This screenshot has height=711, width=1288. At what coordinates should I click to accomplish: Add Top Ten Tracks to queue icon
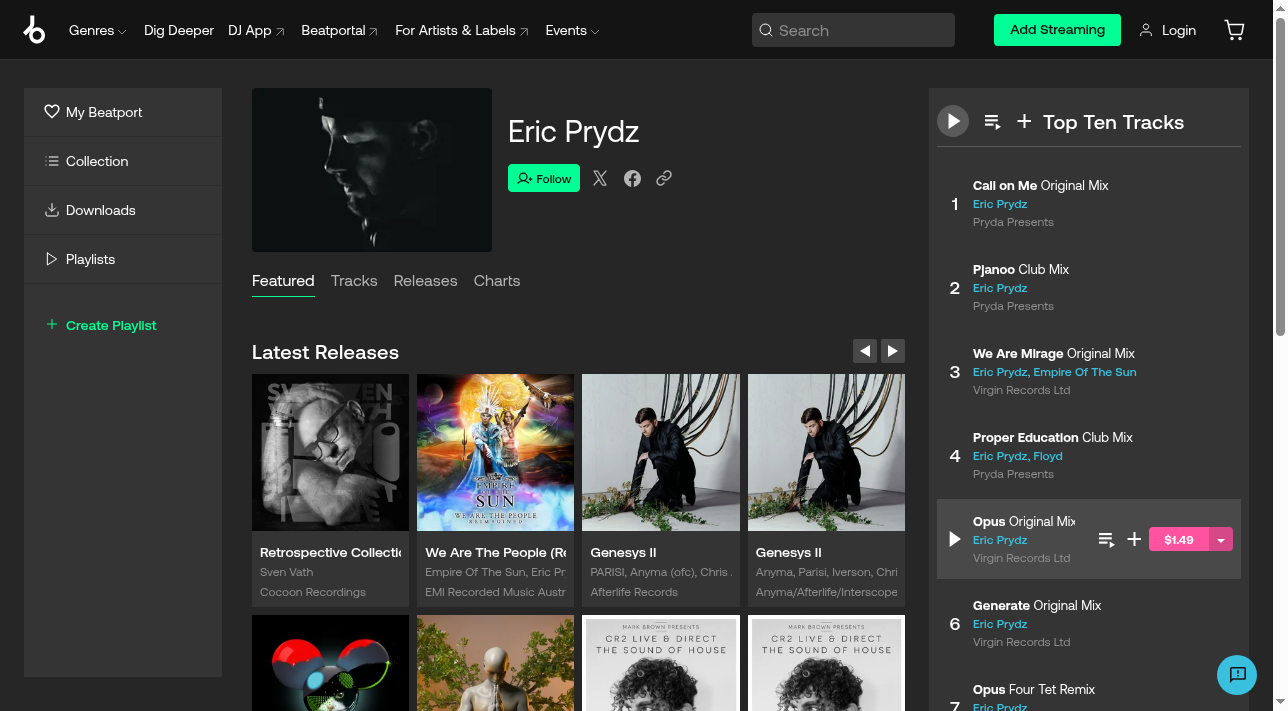(x=992, y=122)
